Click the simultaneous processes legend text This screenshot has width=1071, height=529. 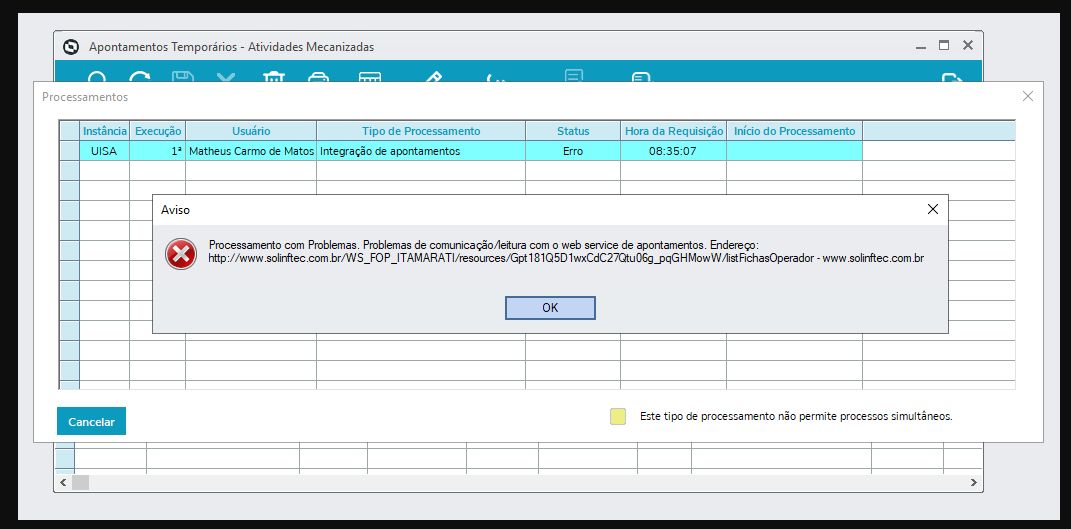click(x=796, y=416)
